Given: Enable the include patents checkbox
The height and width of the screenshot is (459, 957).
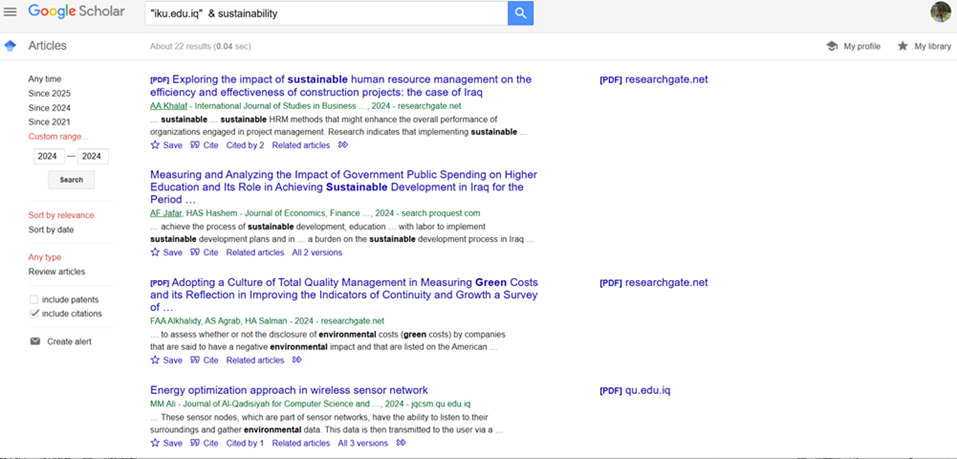Looking at the screenshot, I should 34,300.
